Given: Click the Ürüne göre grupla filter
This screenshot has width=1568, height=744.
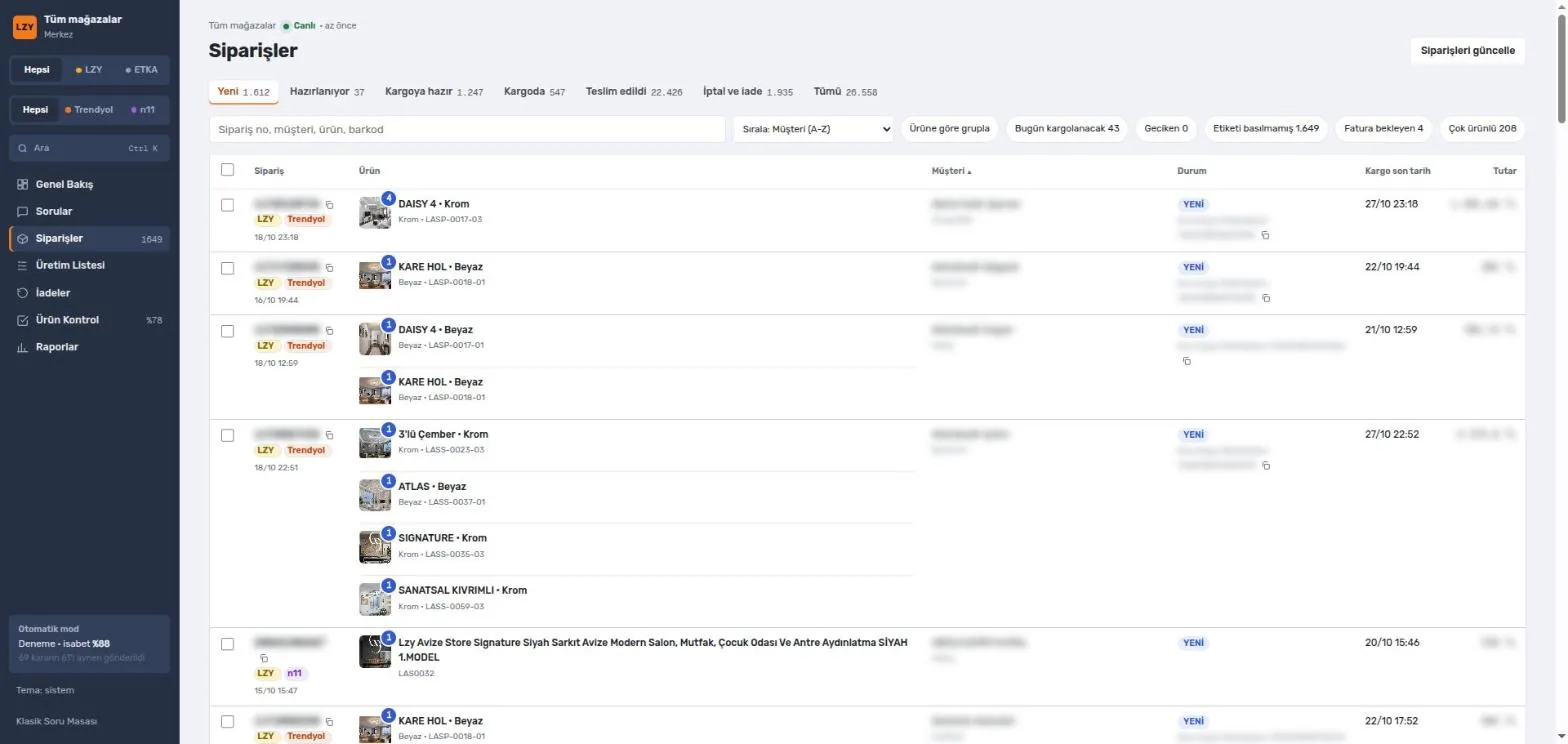Looking at the screenshot, I should [x=949, y=128].
